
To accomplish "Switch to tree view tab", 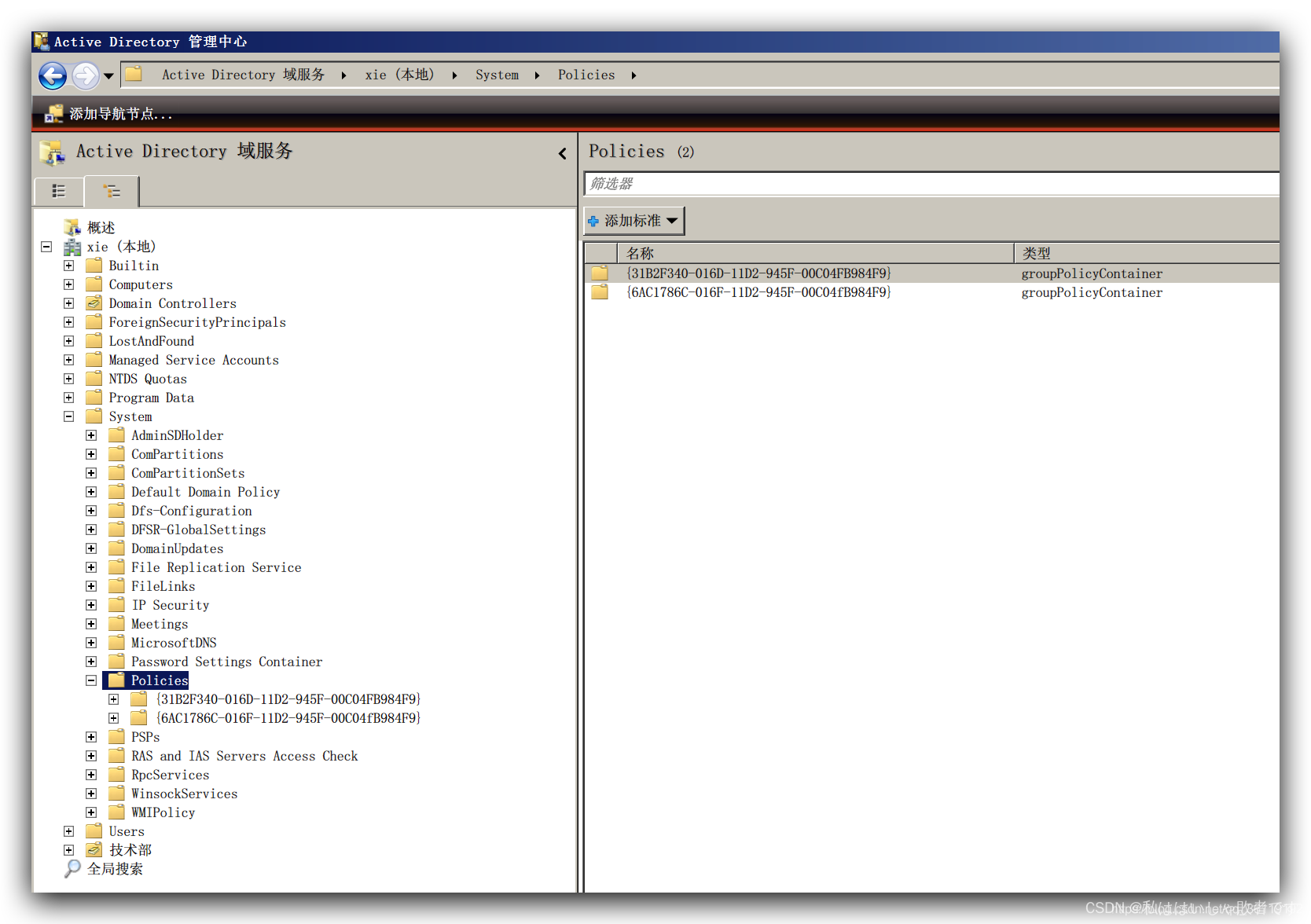I will (x=112, y=191).
